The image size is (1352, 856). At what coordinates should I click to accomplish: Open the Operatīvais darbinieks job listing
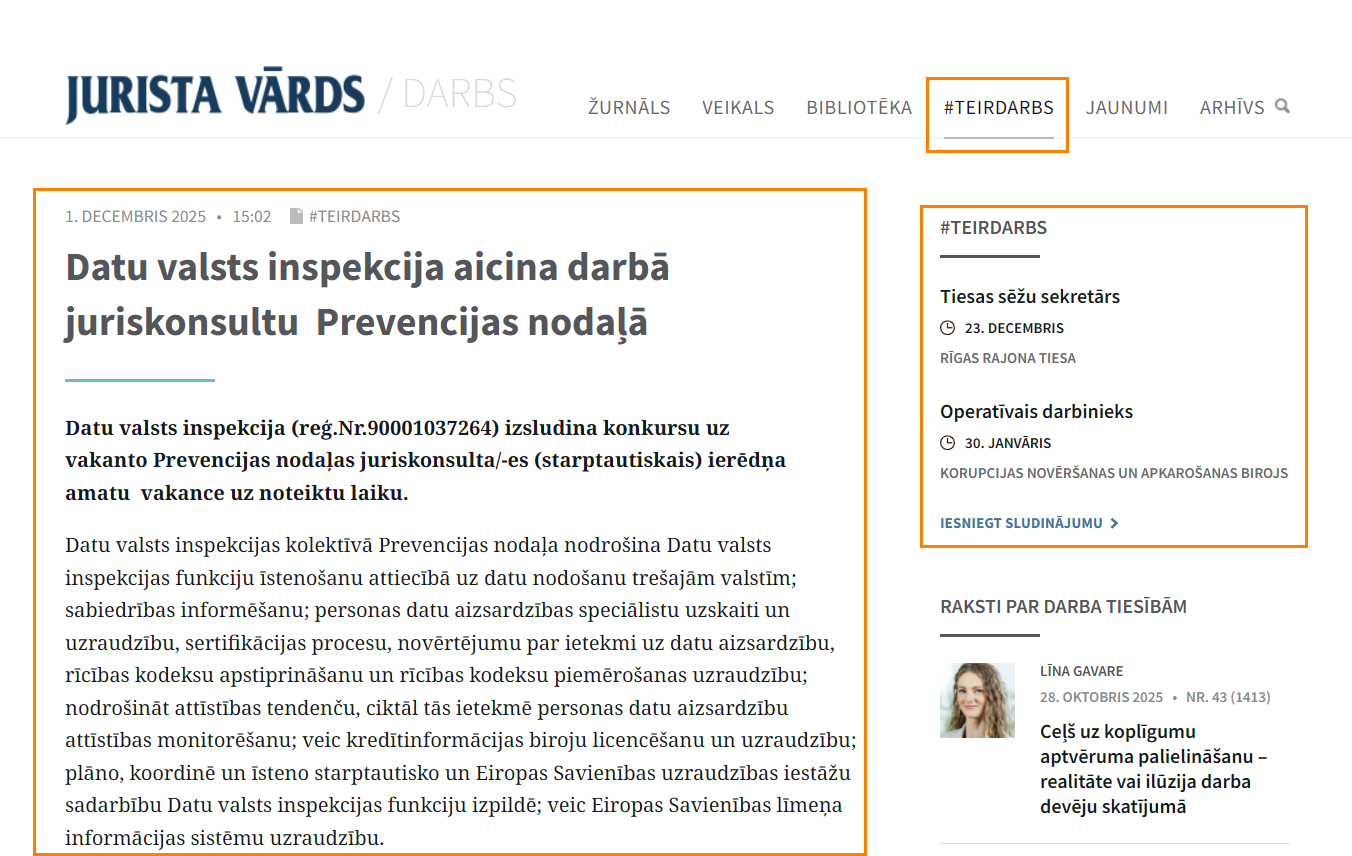point(1036,411)
